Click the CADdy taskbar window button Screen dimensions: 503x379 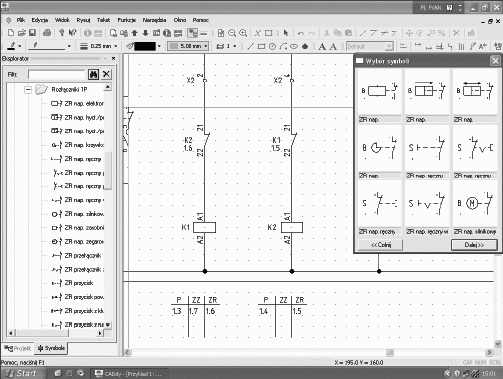tap(130, 373)
